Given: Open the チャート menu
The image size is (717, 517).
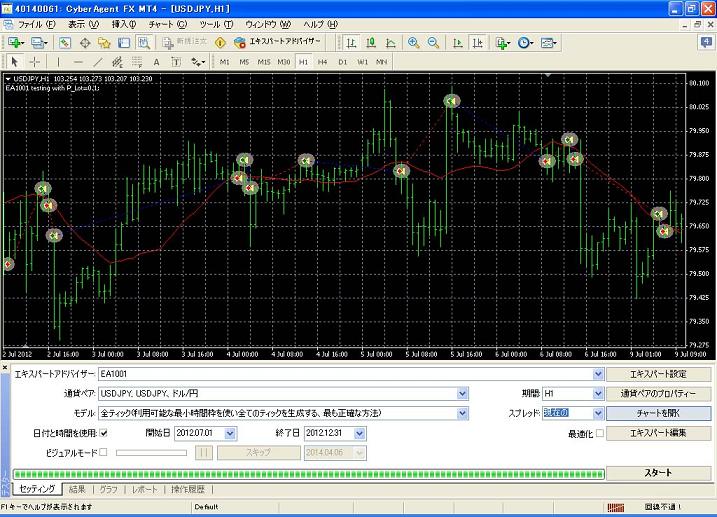Looking at the screenshot, I should click(168, 24).
